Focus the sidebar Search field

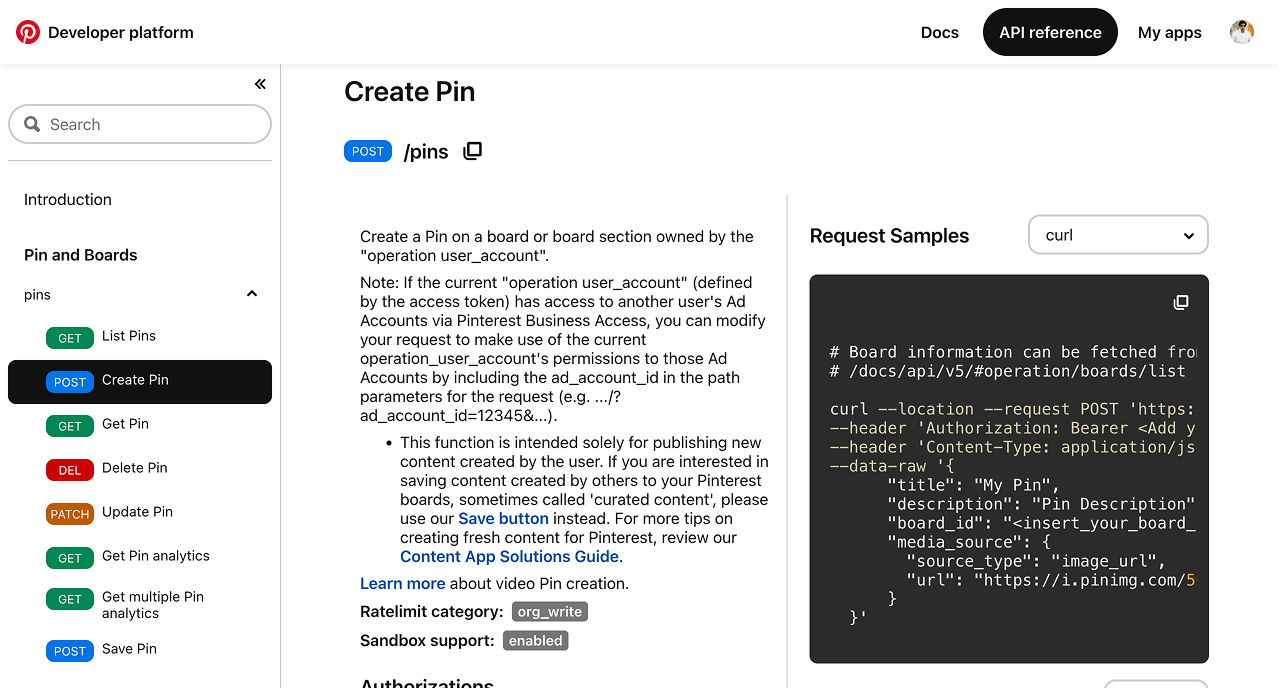[x=140, y=125]
